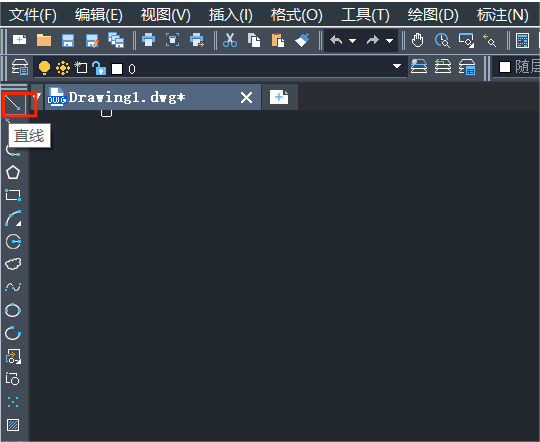540x442 pixels.
Task: Click the white layer color swatch
Action: tap(117, 69)
